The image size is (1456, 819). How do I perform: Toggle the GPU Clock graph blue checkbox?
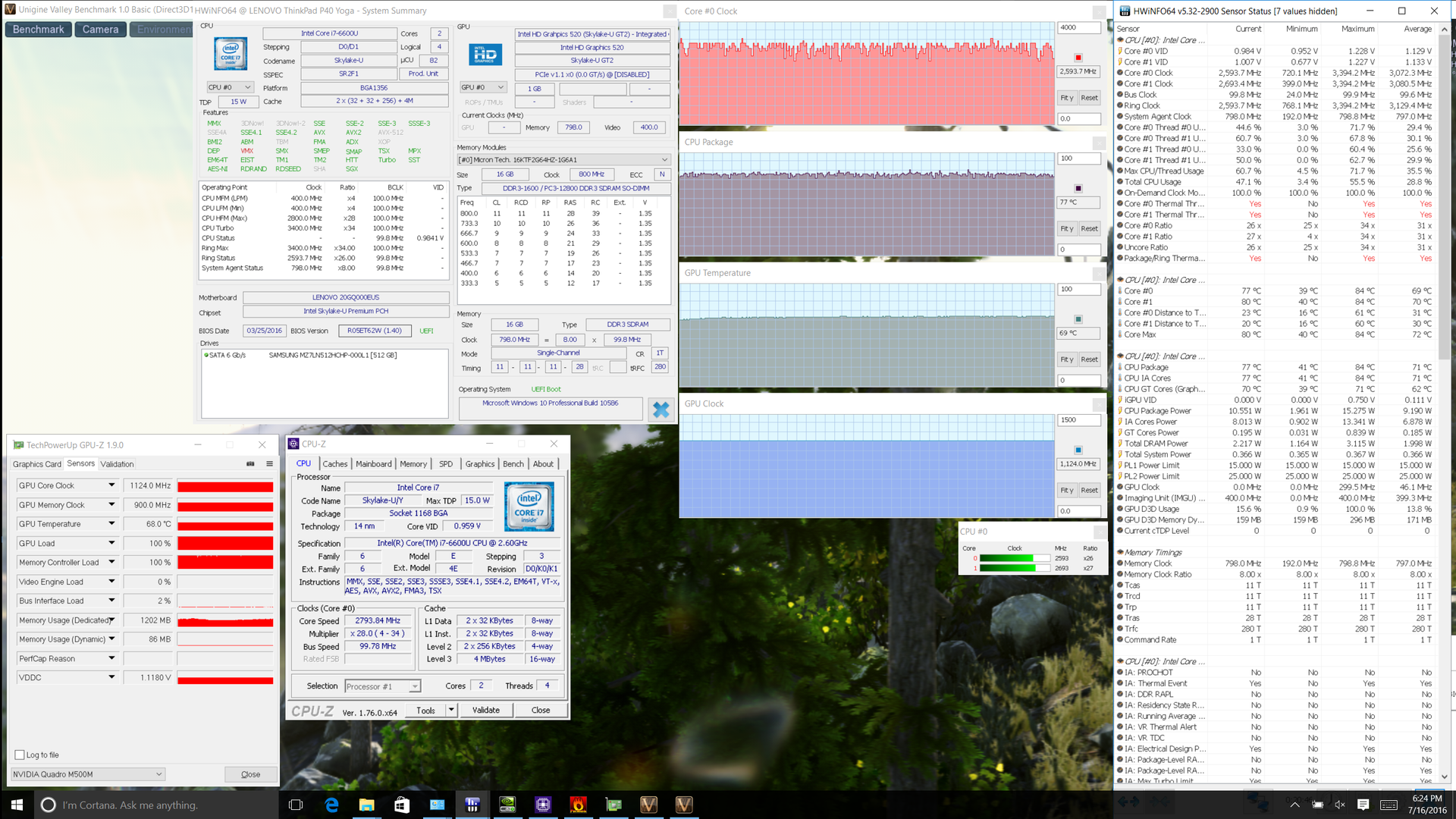(1078, 450)
